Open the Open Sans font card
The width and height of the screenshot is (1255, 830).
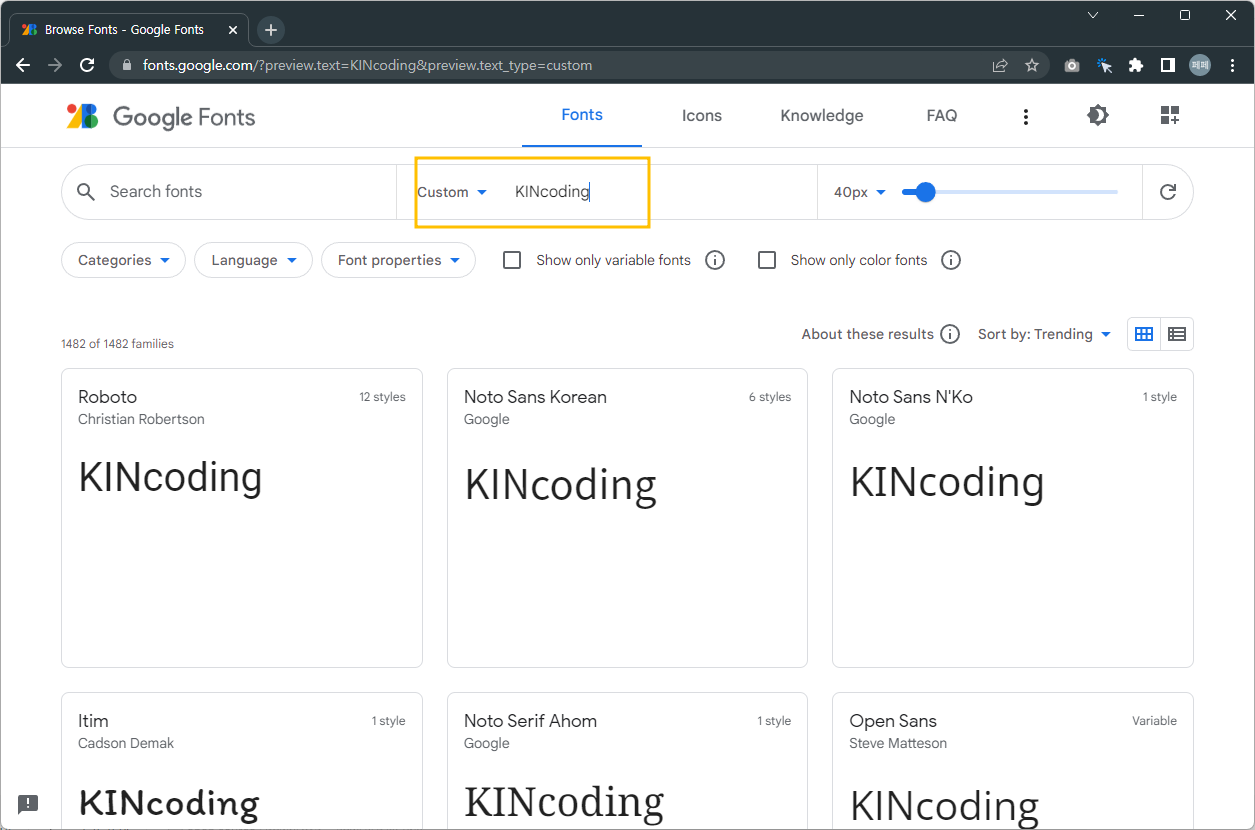[x=1013, y=761]
